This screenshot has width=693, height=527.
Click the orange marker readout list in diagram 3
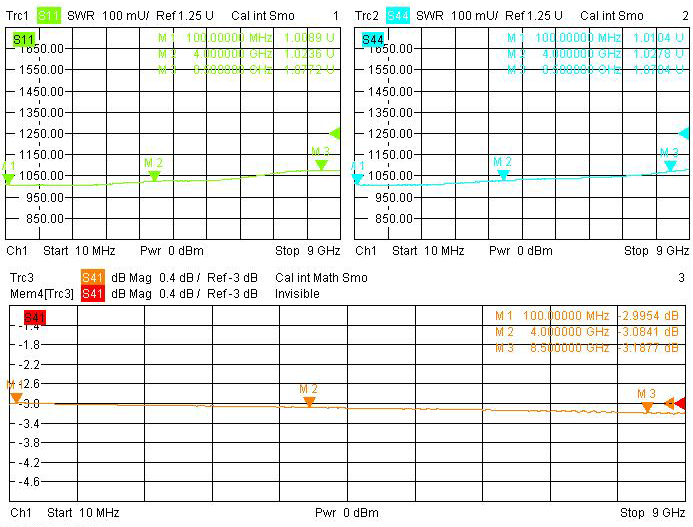pyautogui.click(x=586, y=333)
